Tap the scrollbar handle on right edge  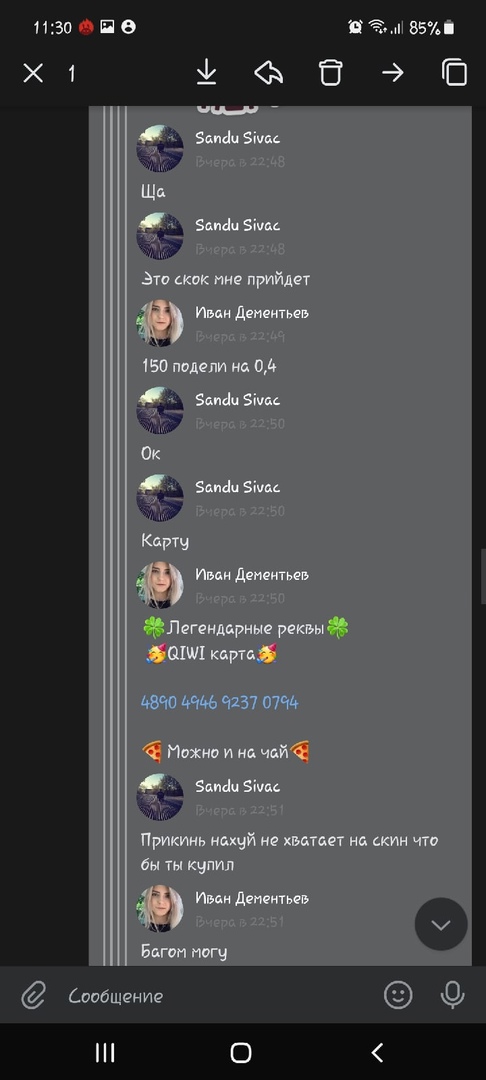[483, 576]
